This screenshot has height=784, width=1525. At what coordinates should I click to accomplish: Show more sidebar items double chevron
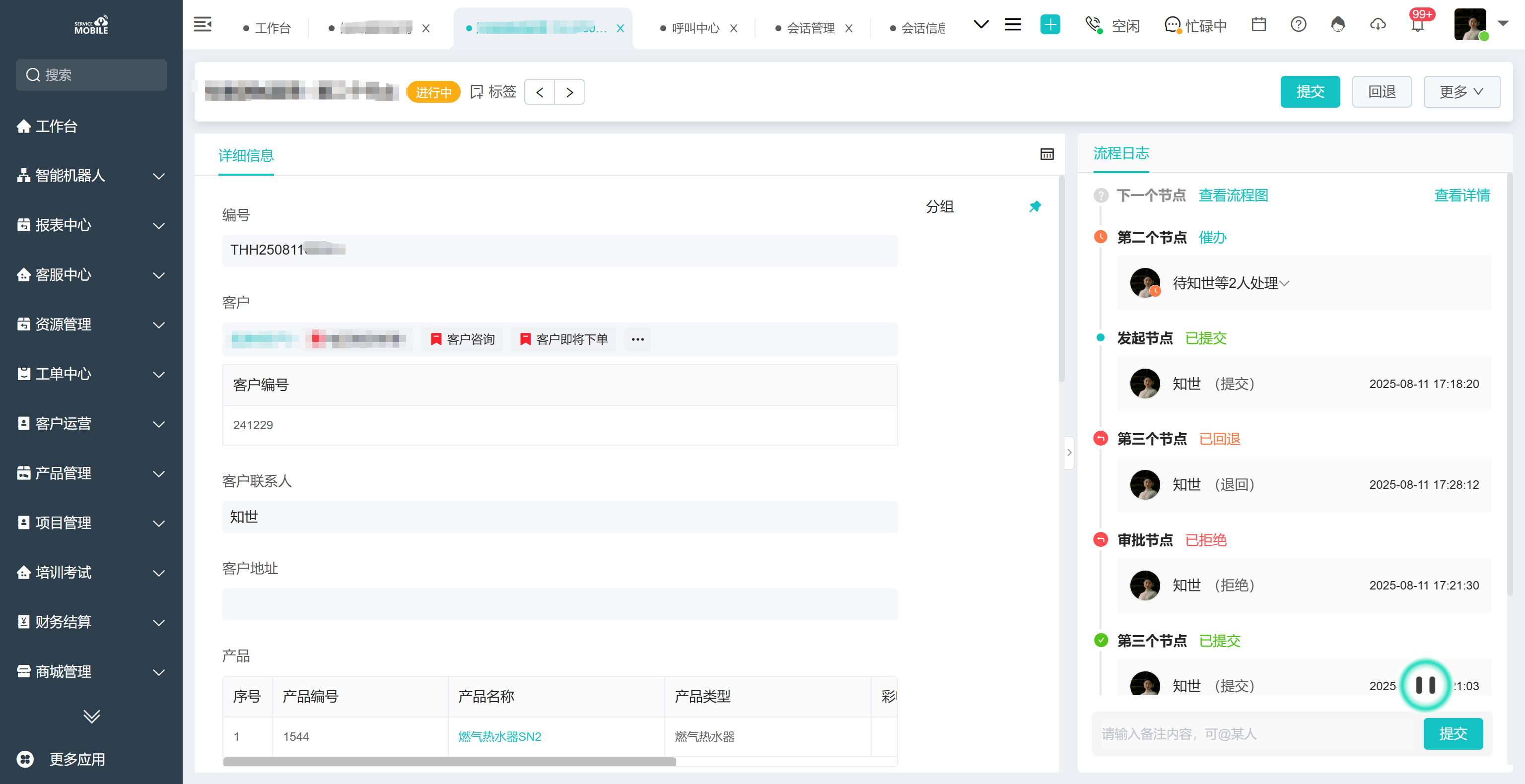[91, 716]
